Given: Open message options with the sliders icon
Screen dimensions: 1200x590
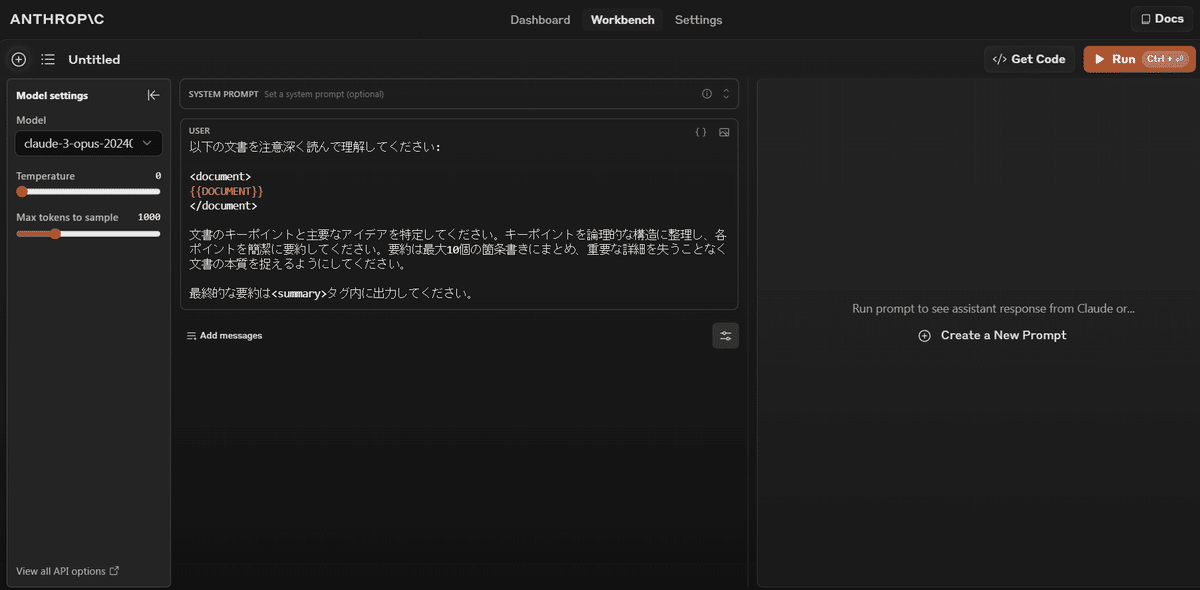Looking at the screenshot, I should tap(725, 335).
